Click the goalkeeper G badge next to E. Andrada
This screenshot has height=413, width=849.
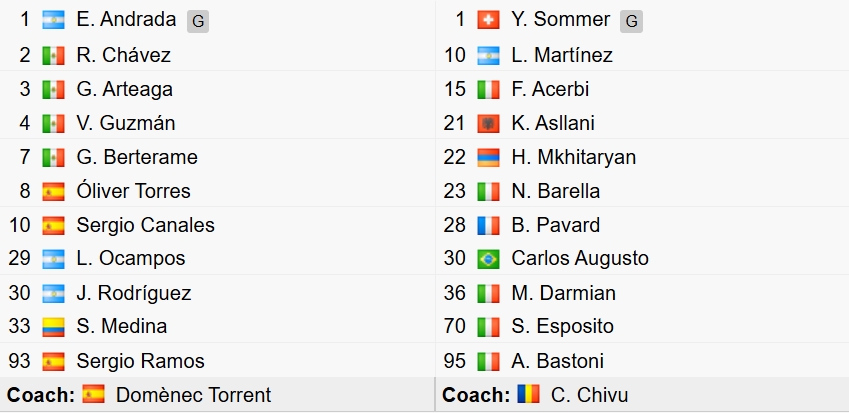[x=198, y=20]
